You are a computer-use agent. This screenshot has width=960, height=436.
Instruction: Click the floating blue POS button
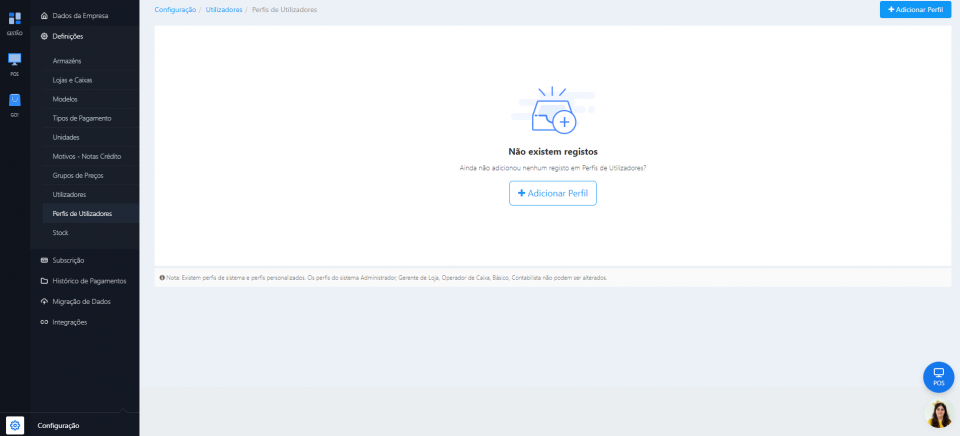pos(938,376)
